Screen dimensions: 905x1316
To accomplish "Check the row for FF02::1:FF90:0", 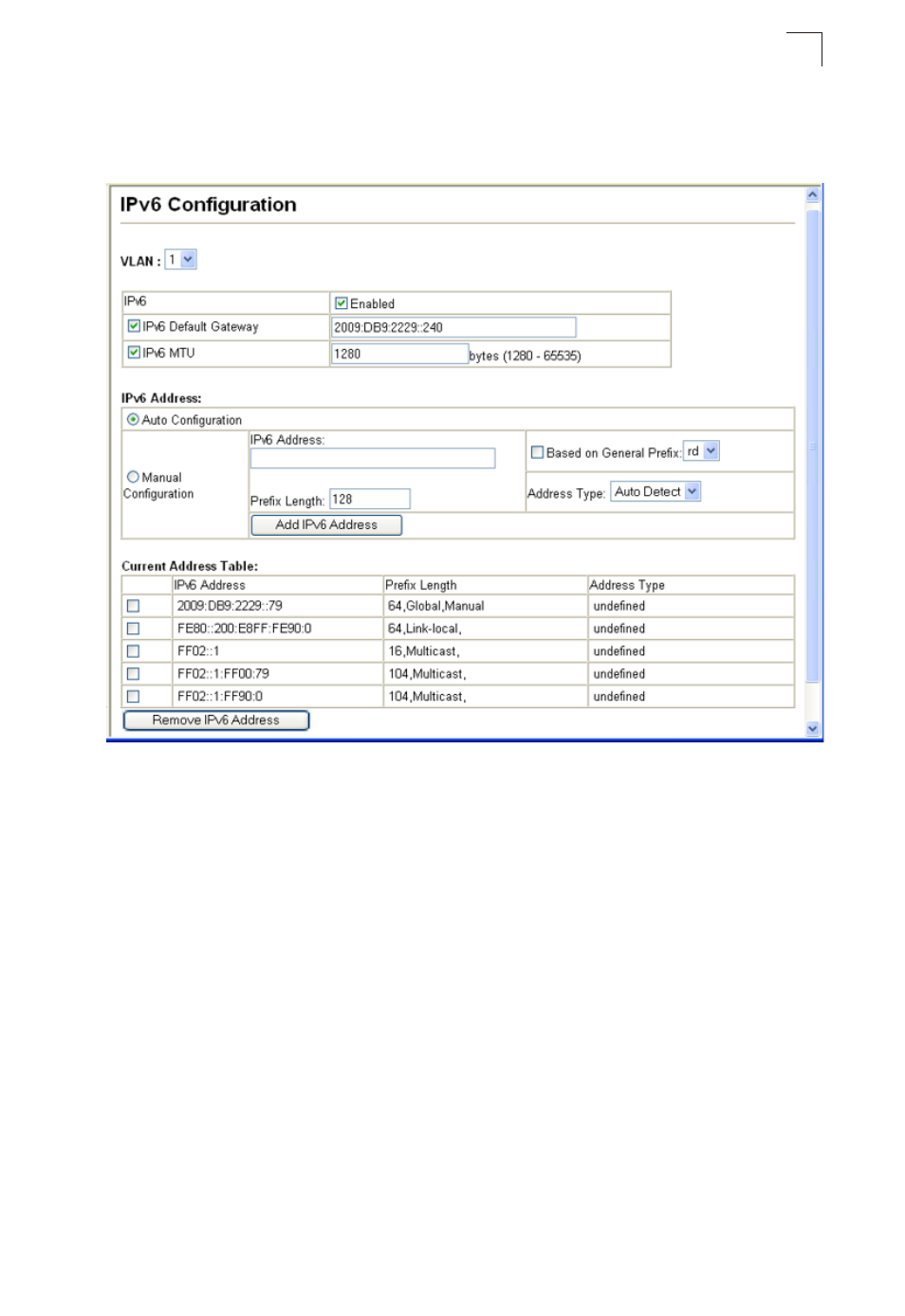I will pyautogui.click(x=133, y=697).
